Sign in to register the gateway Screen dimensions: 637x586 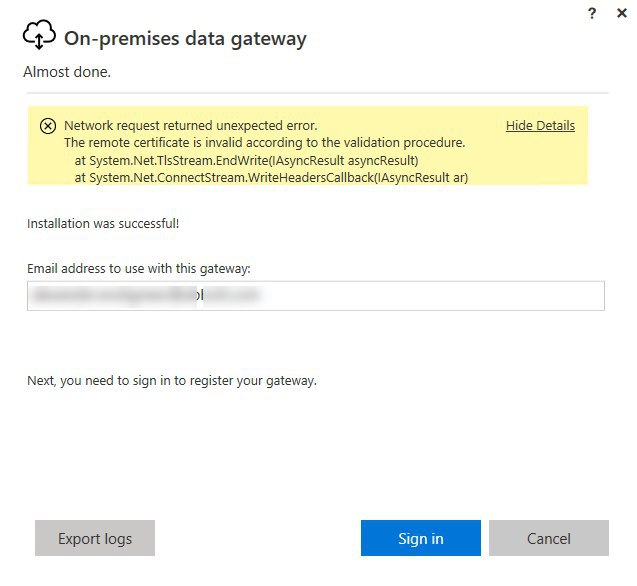coord(420,538)
